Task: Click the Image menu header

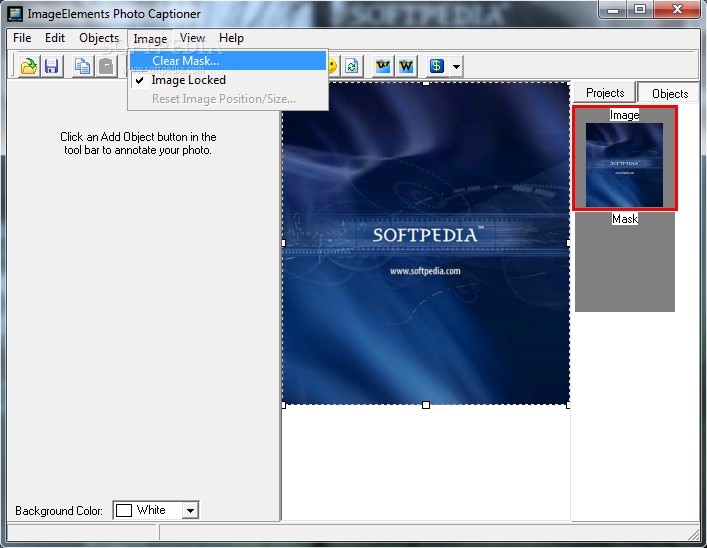Action: (x=150, y=39)
